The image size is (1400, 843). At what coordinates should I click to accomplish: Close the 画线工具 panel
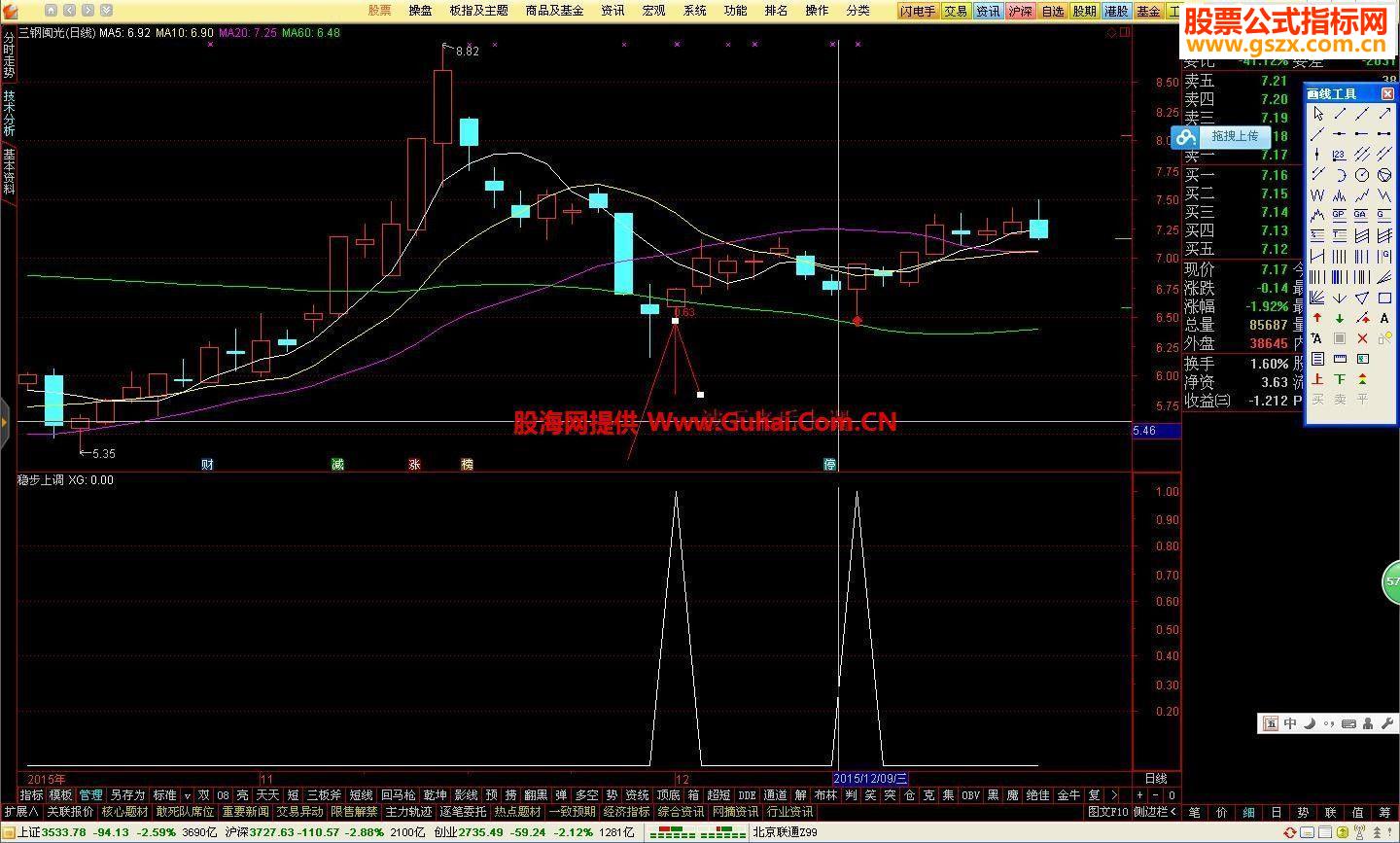(x=1387, y=93)
